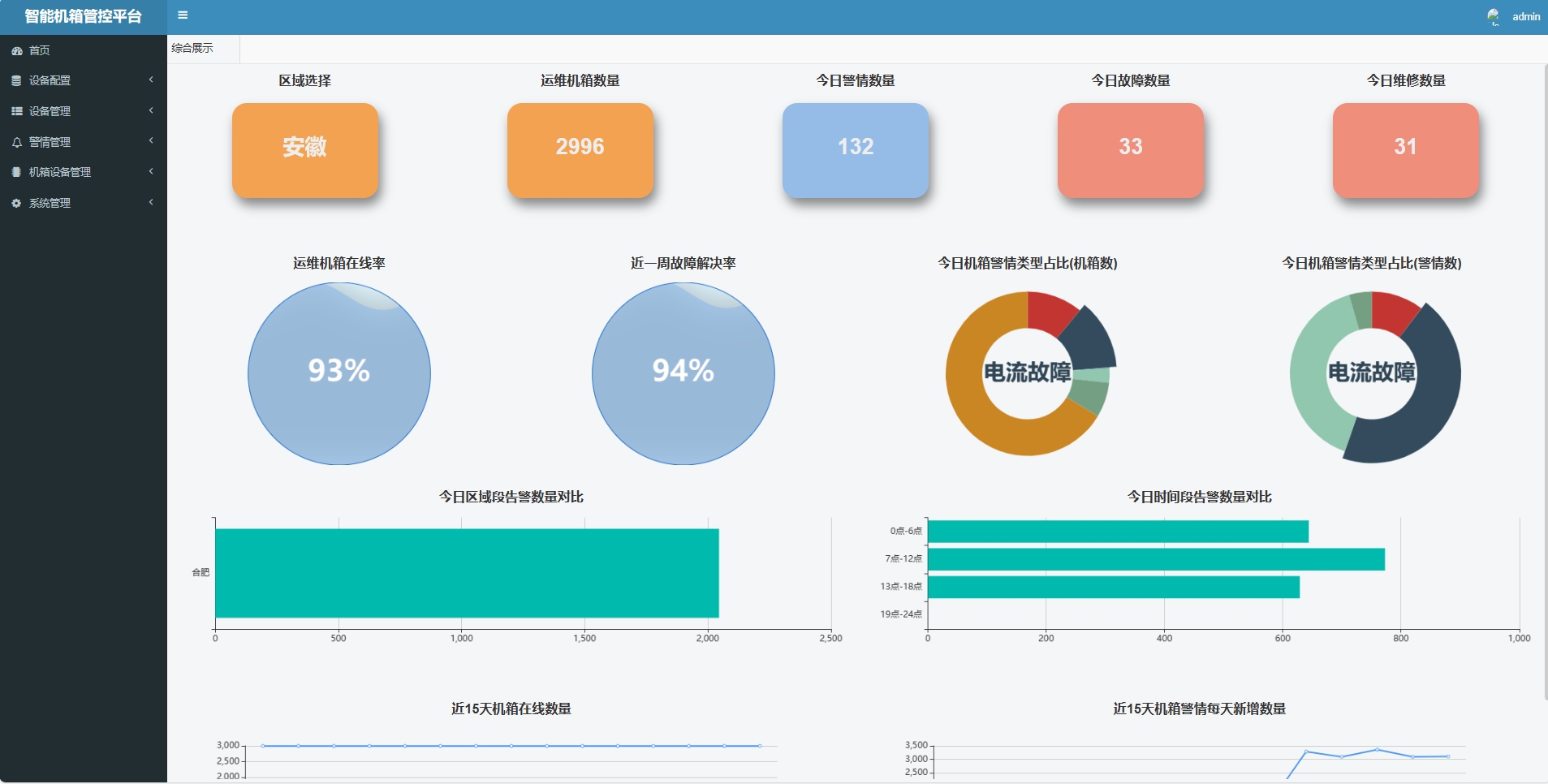Click the bell icon beside 警情管理
This screenshot has width=1548, height=784.
[x=16, y=142]
